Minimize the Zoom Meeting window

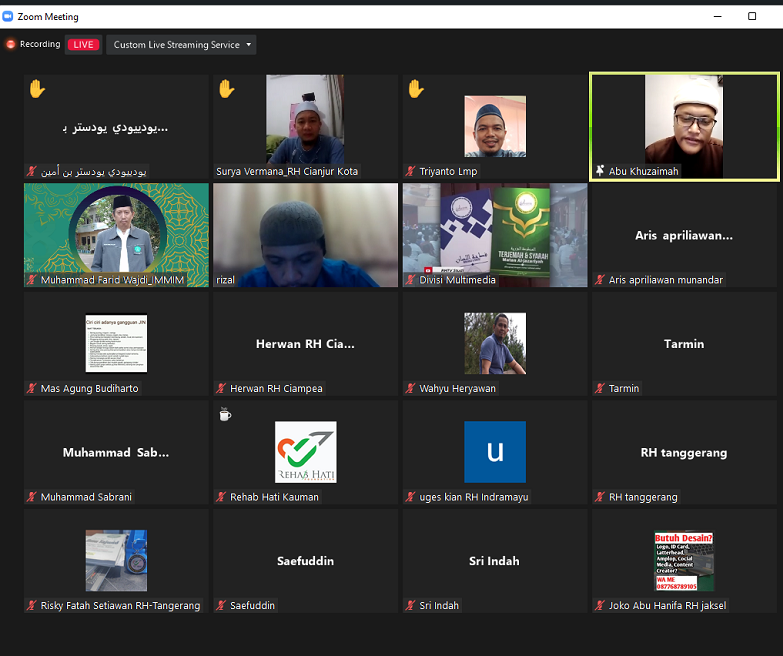pyautogui.click(x=718, y=16)
